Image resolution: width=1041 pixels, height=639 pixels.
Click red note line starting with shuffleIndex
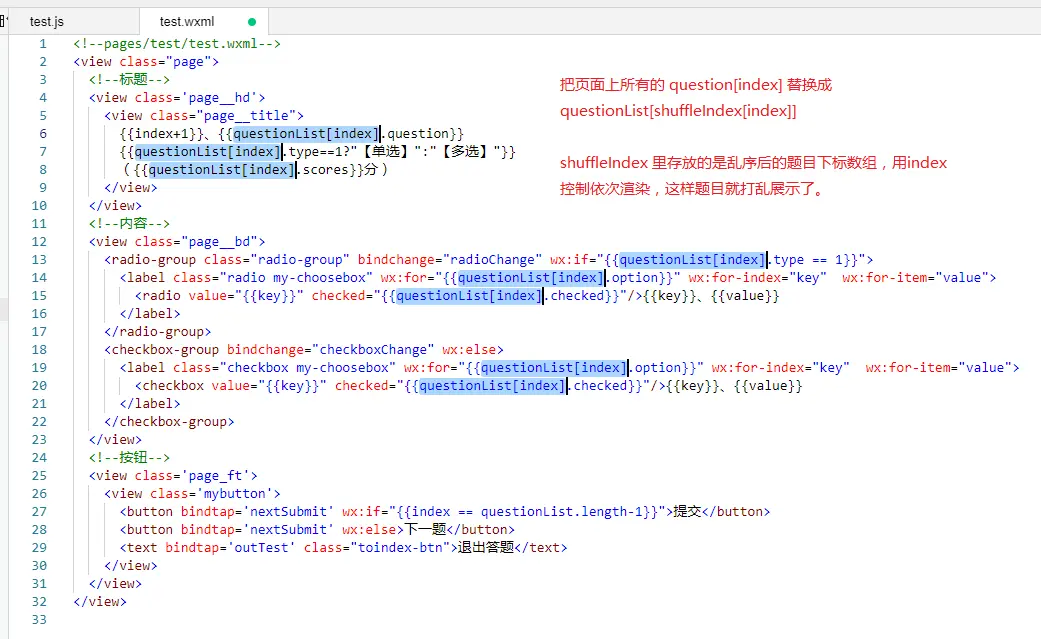[x=754, y=163]
